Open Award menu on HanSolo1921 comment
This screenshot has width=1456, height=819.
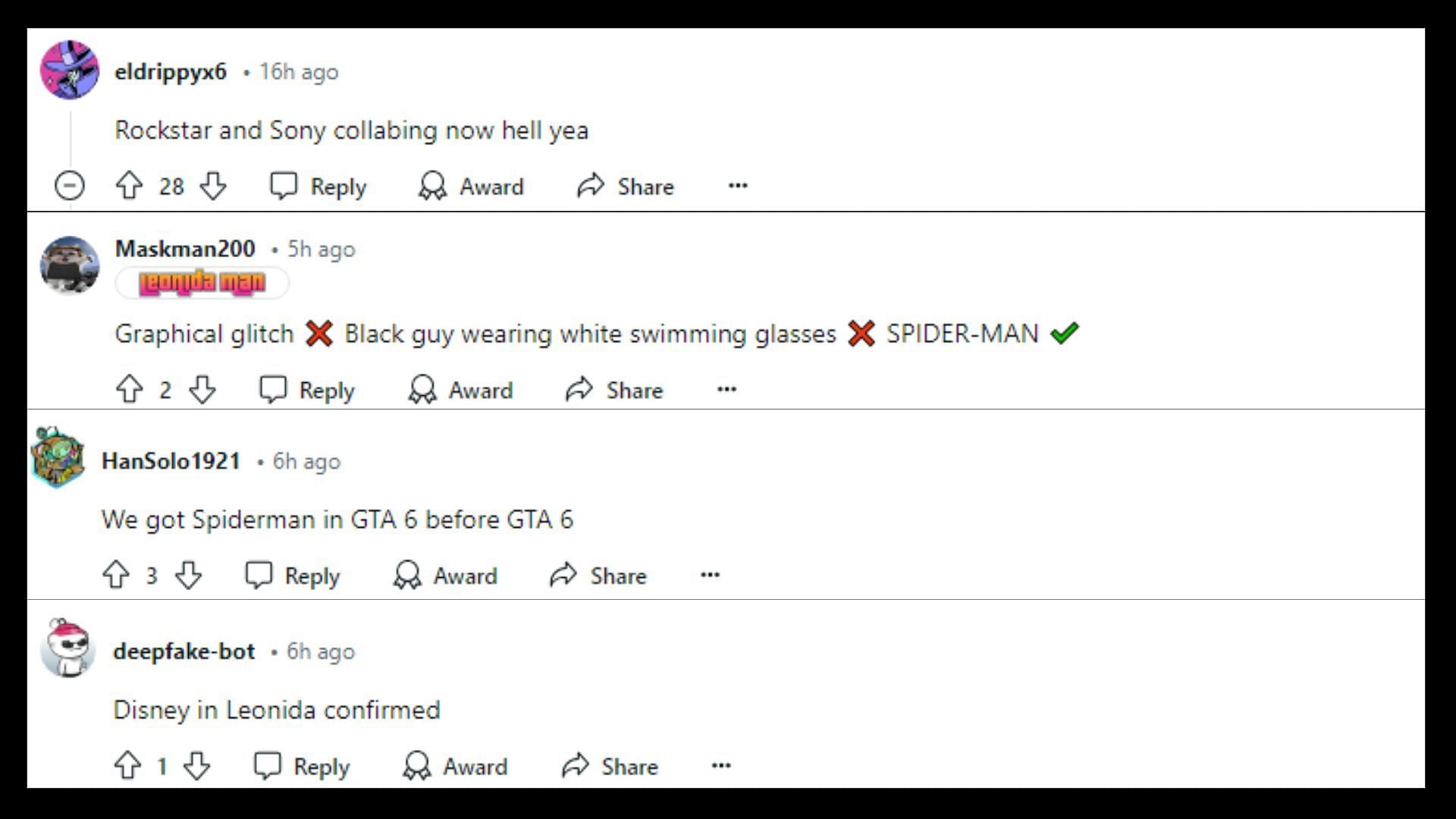coord(449,575)
